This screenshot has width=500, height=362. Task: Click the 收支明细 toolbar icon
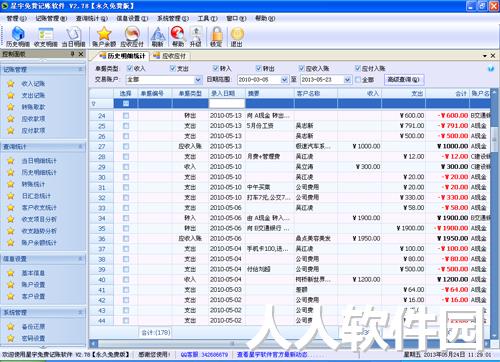pos(46,36)
